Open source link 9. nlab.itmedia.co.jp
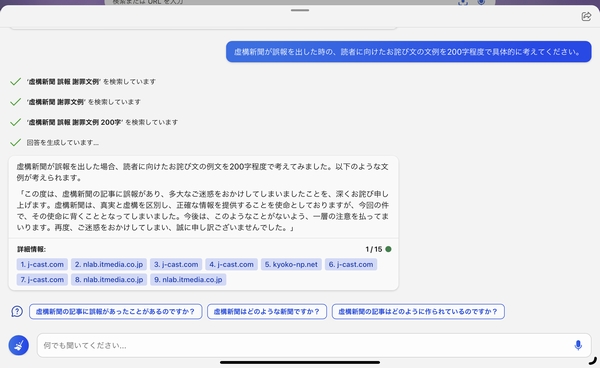The height and width of the screenshot is (368, 600). (188, 280)
